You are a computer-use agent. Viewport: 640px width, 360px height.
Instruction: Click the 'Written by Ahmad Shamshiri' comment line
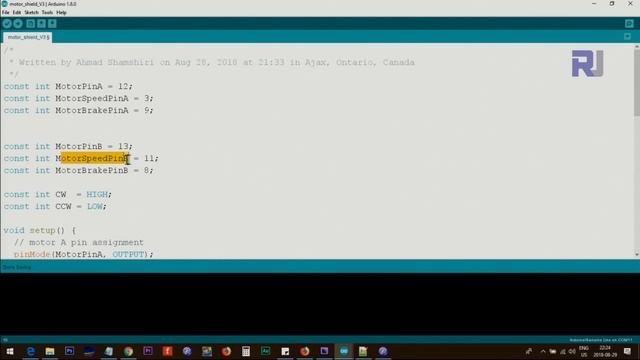pos(211,62)
